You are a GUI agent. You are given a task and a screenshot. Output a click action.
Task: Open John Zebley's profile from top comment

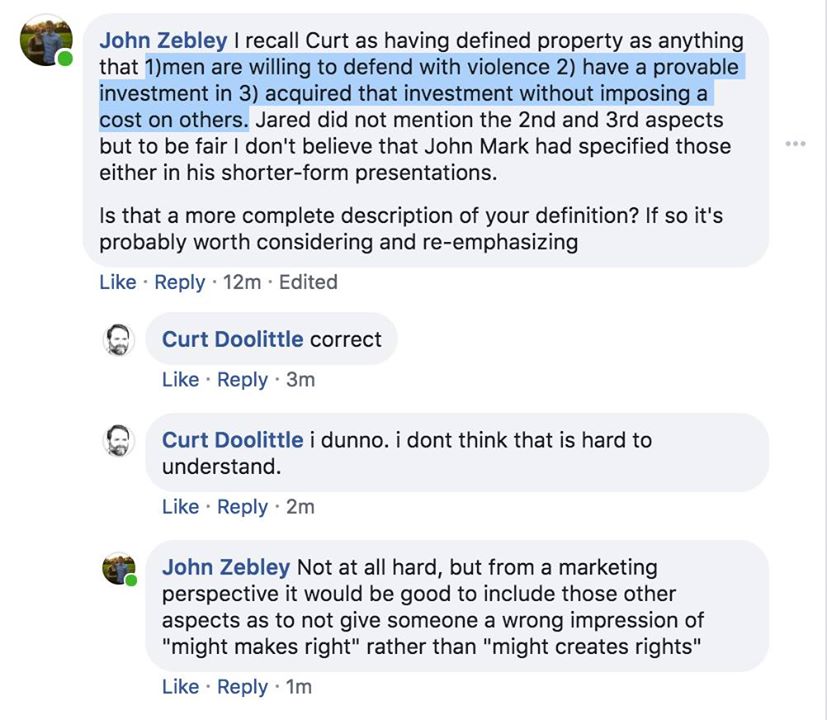coord(164,41)
